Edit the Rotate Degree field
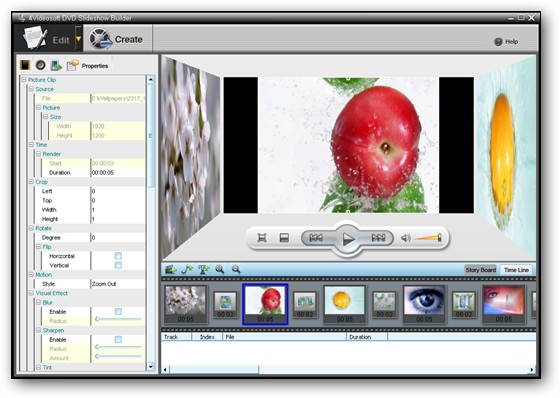 (x=118, y=238)
